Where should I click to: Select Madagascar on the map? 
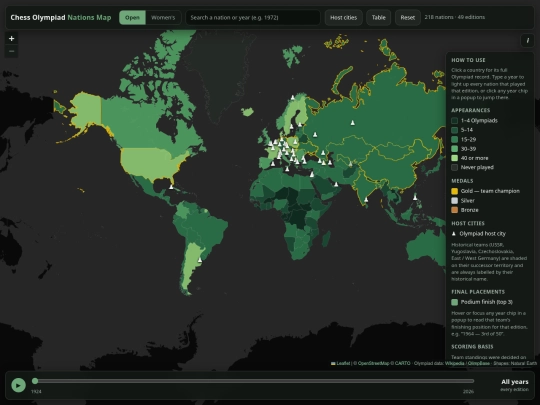coord(326,239)
